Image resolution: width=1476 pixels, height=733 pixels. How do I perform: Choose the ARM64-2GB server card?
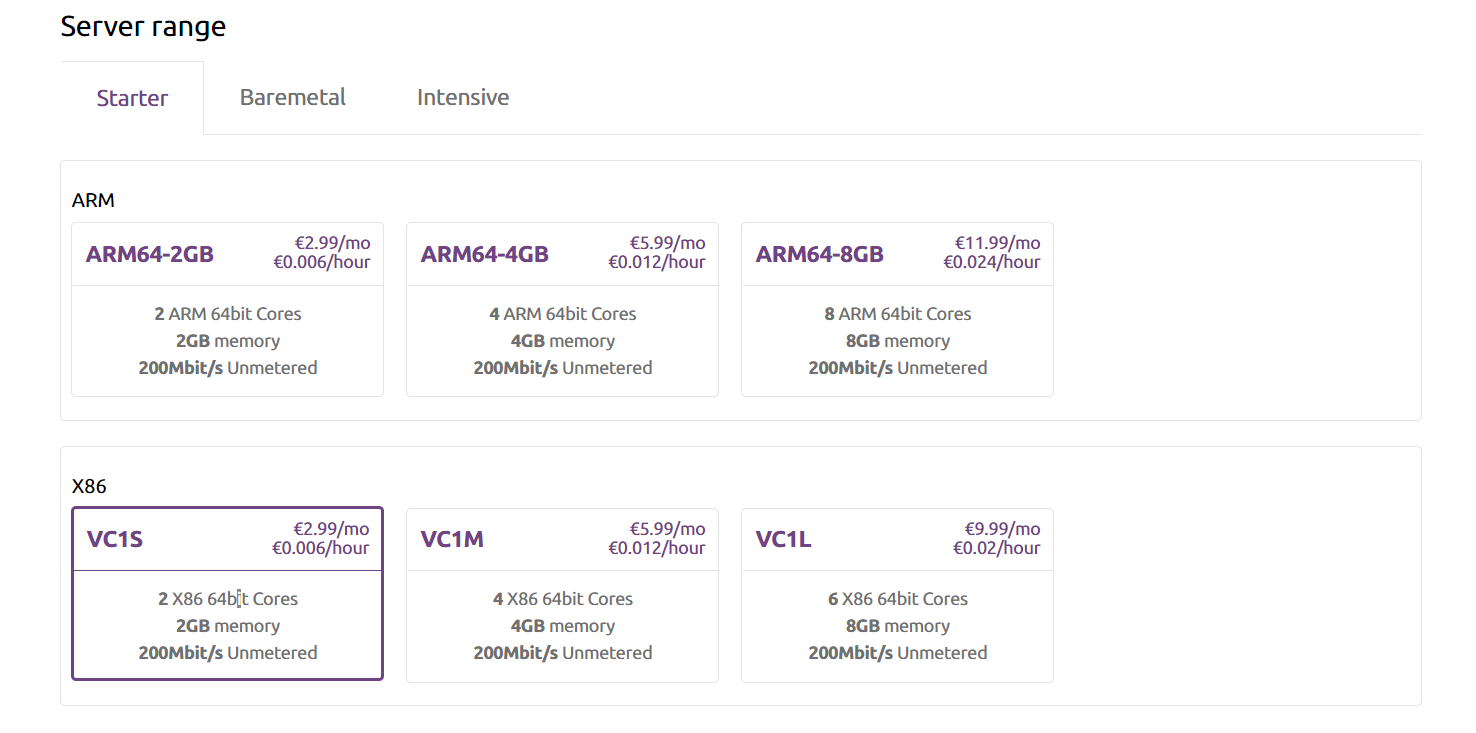click(x=228, y=310)
